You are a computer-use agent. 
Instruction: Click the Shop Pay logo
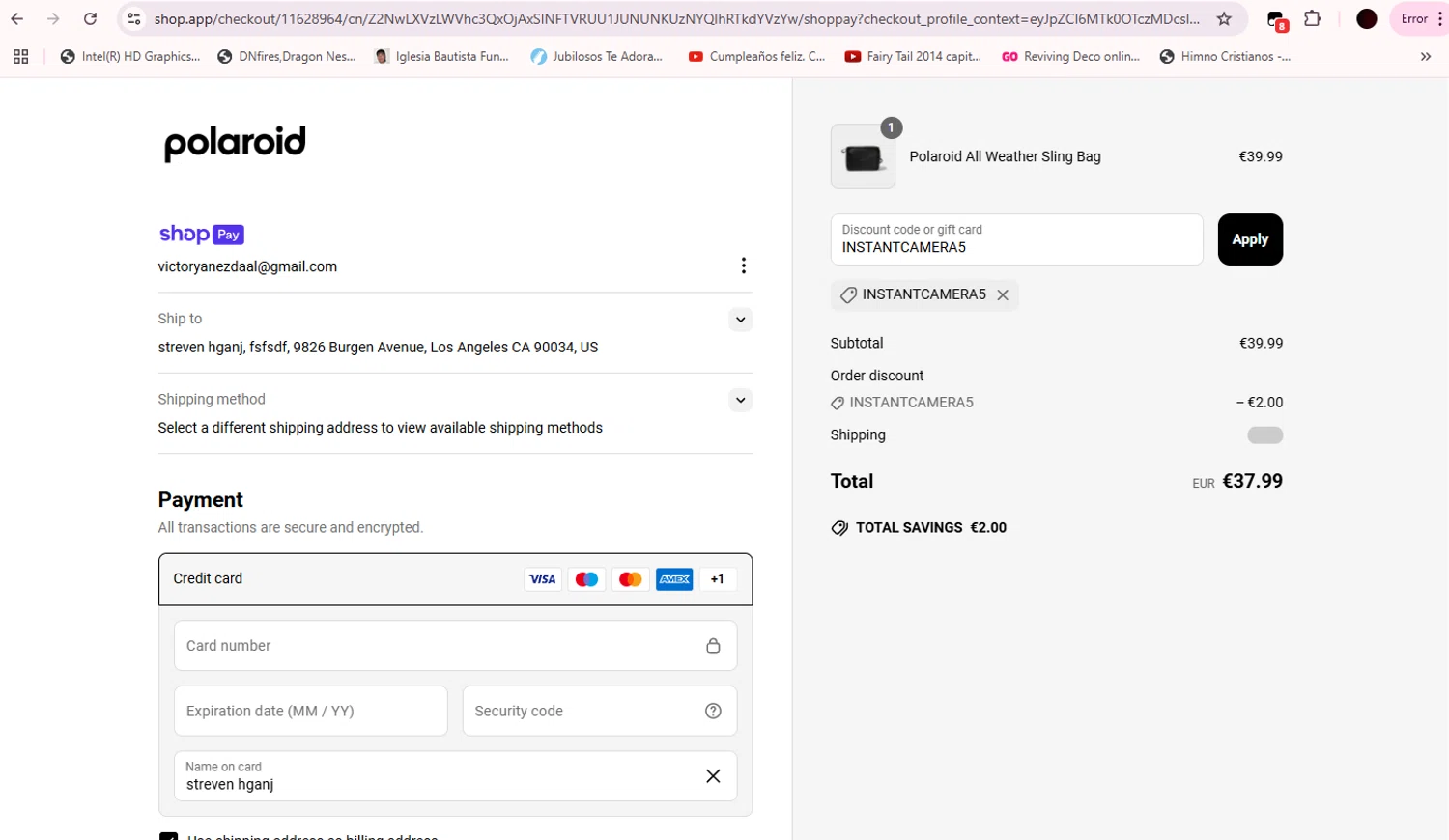pos(201,234)
